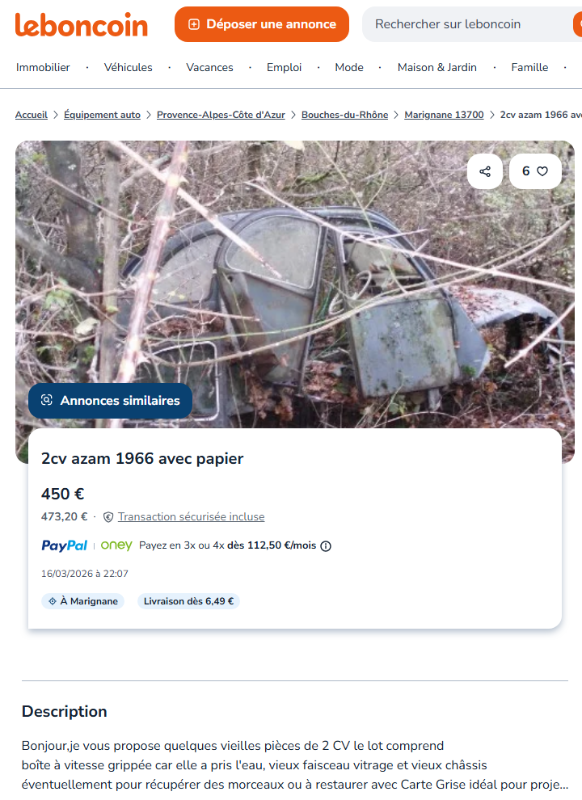Open the Immobilier menu
582x800 pixels.
pos(43,67)
